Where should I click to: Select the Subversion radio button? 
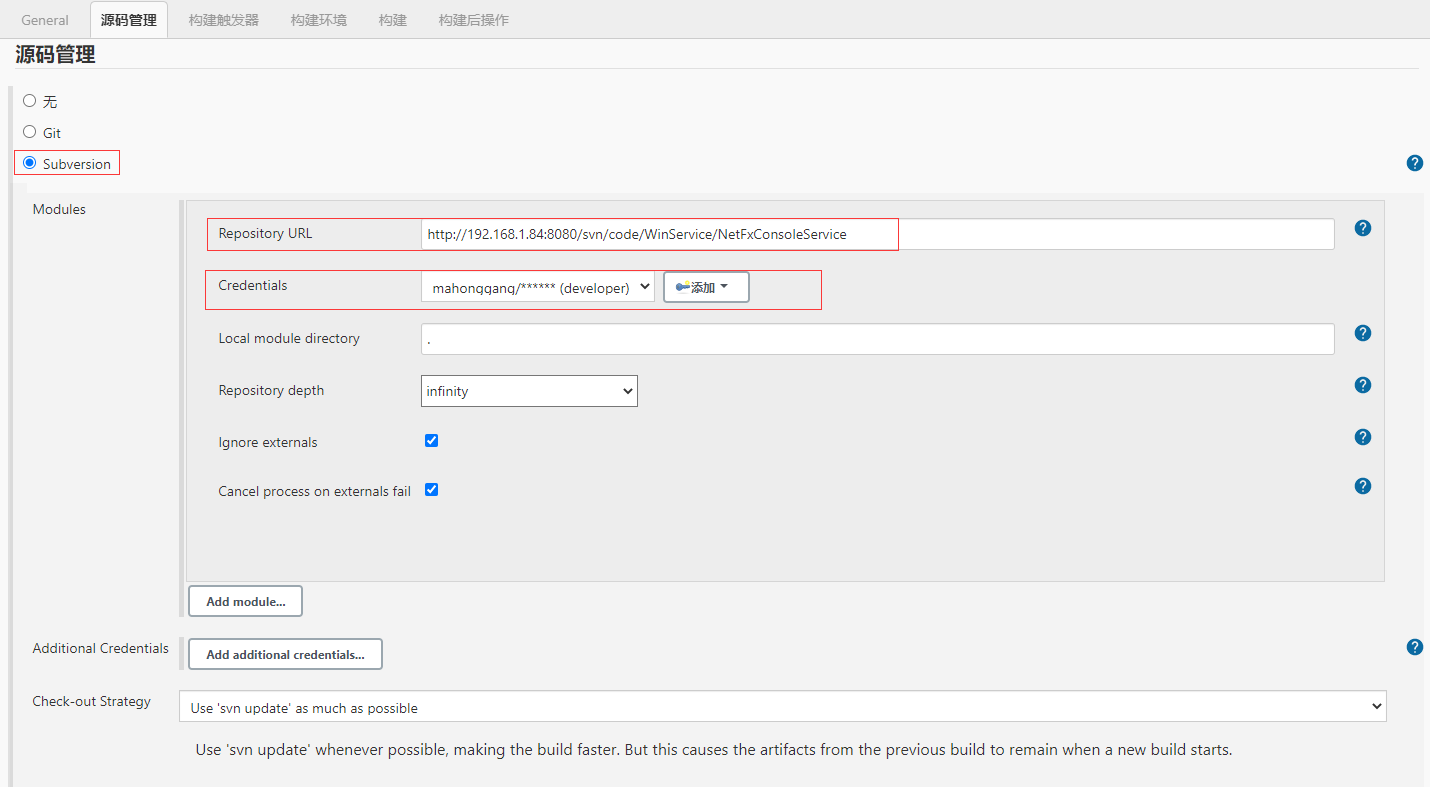(30, 163)
